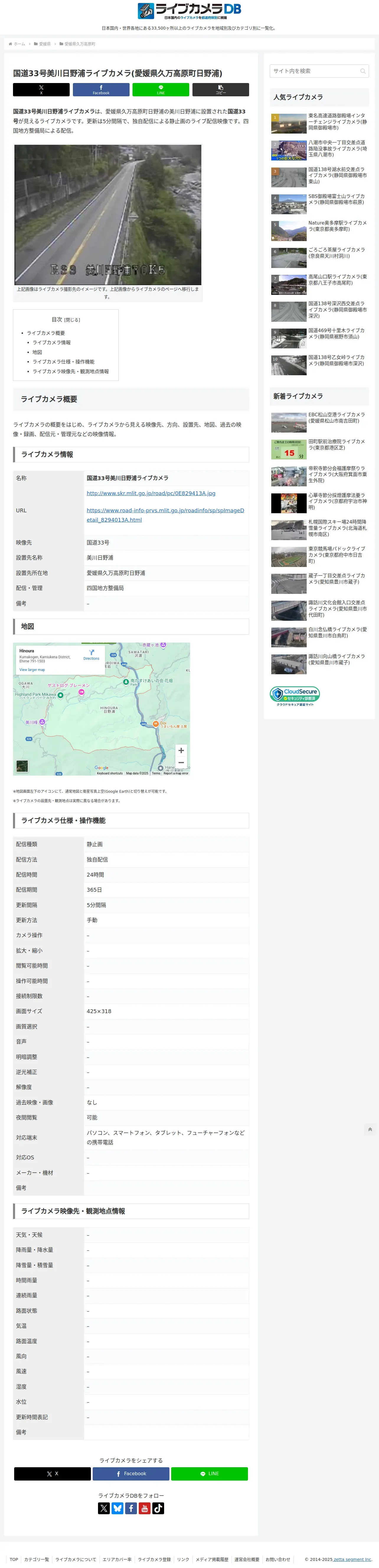Share on Facebook from bottom share row
379x1568 pixels.
131,1474
